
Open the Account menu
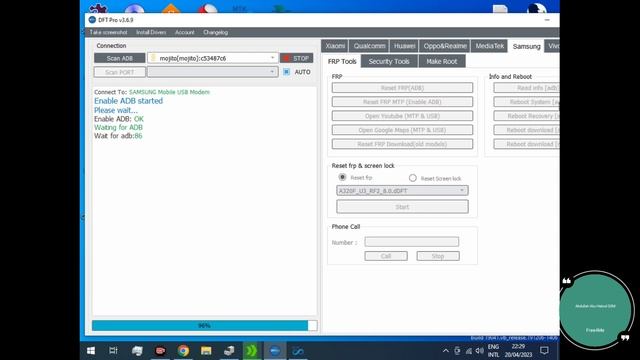[x=184, y=32]
